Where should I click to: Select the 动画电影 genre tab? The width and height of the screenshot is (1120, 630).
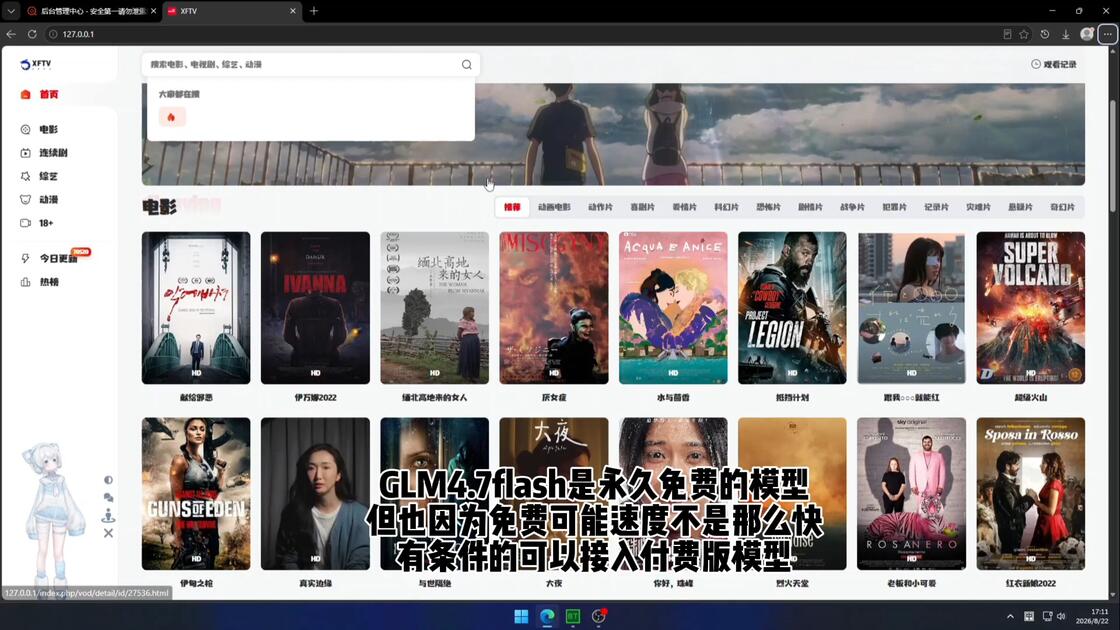[554, 207]
